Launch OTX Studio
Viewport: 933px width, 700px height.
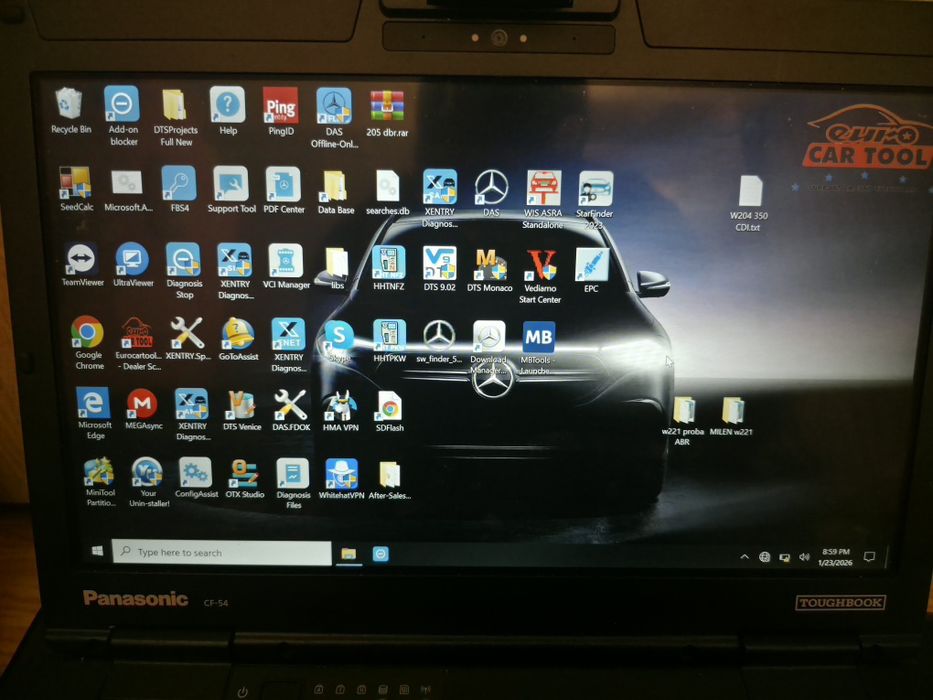245,474
